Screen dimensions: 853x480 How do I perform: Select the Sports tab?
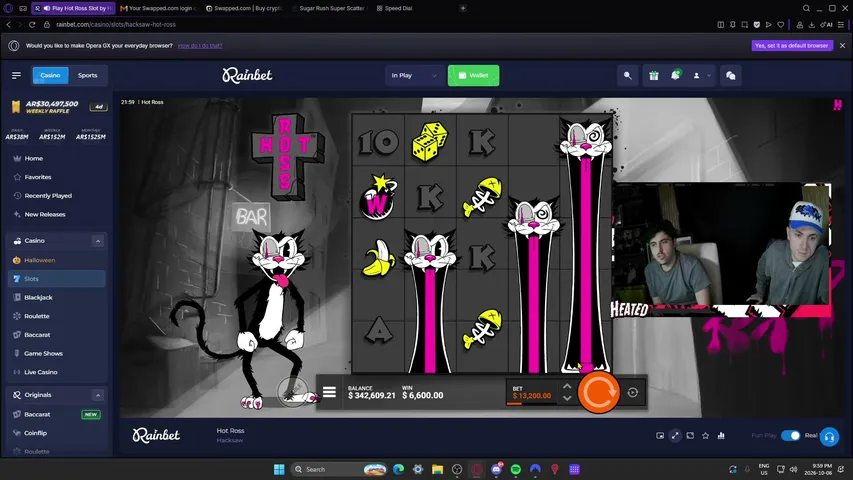pyautogui.click(x=87, y=76)
